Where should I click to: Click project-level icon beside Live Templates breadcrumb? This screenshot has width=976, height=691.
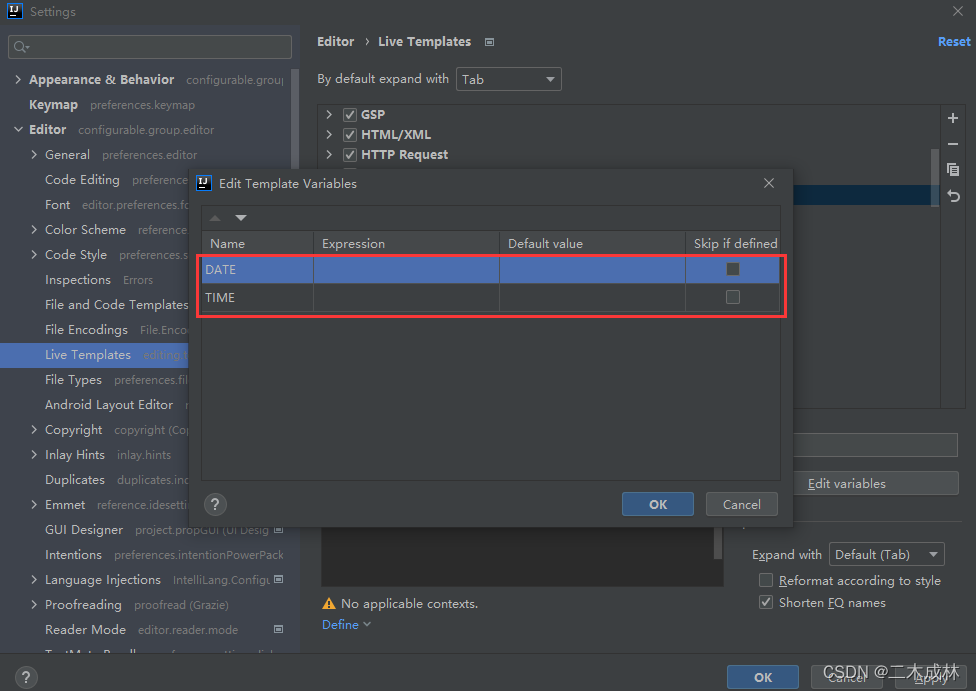[489, 42]
